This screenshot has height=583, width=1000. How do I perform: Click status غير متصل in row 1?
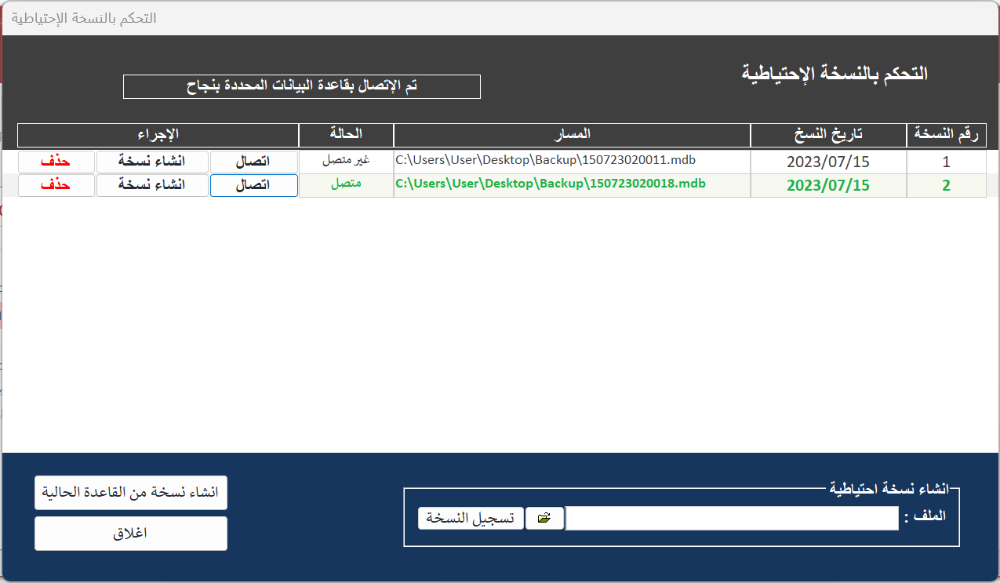[346, 161]
